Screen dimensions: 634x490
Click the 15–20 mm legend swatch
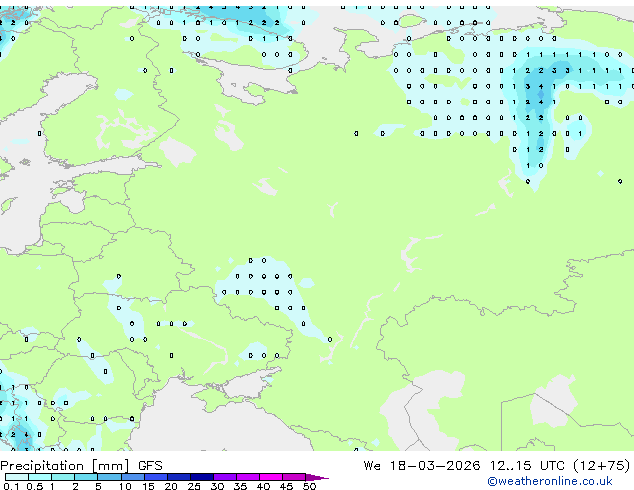click(x=156, y=477)
